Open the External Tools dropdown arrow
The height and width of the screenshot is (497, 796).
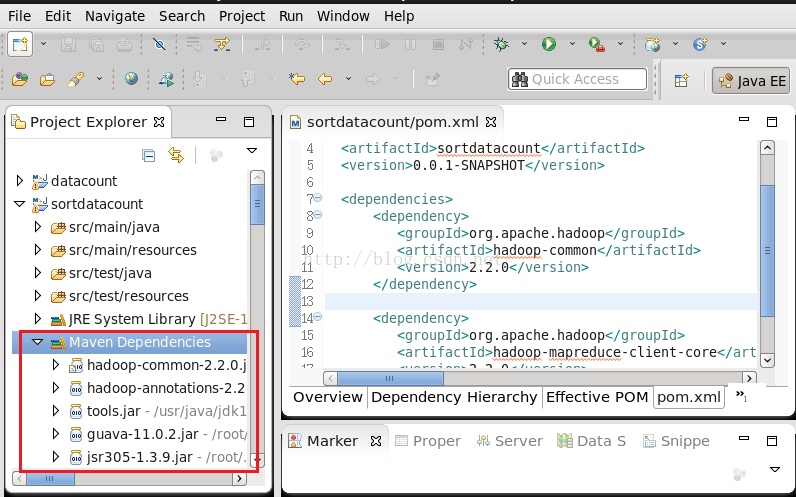(620, 44)
